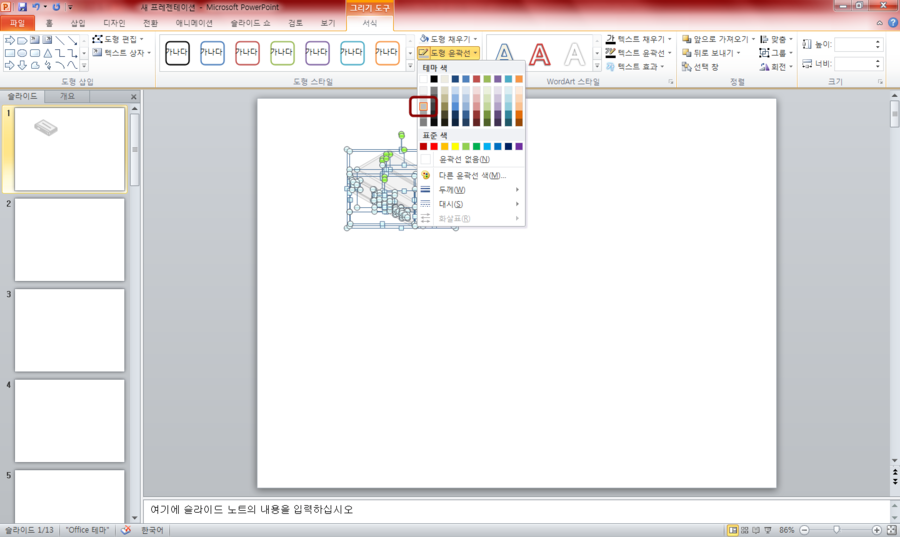Open 그룹 group dropdown
Screen dimensions: 900x537
776,53
